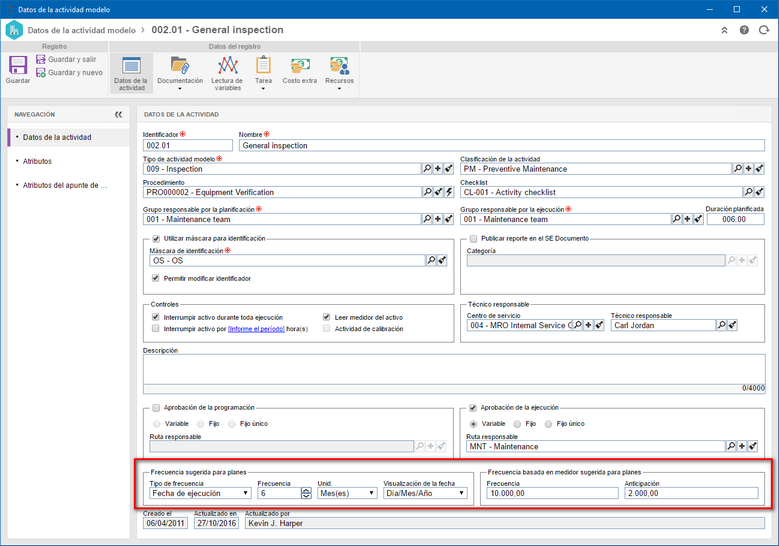Open Tipo de frecuencia dropdown
The height and width of the screenshot is (546, 779).
(200, 493)
